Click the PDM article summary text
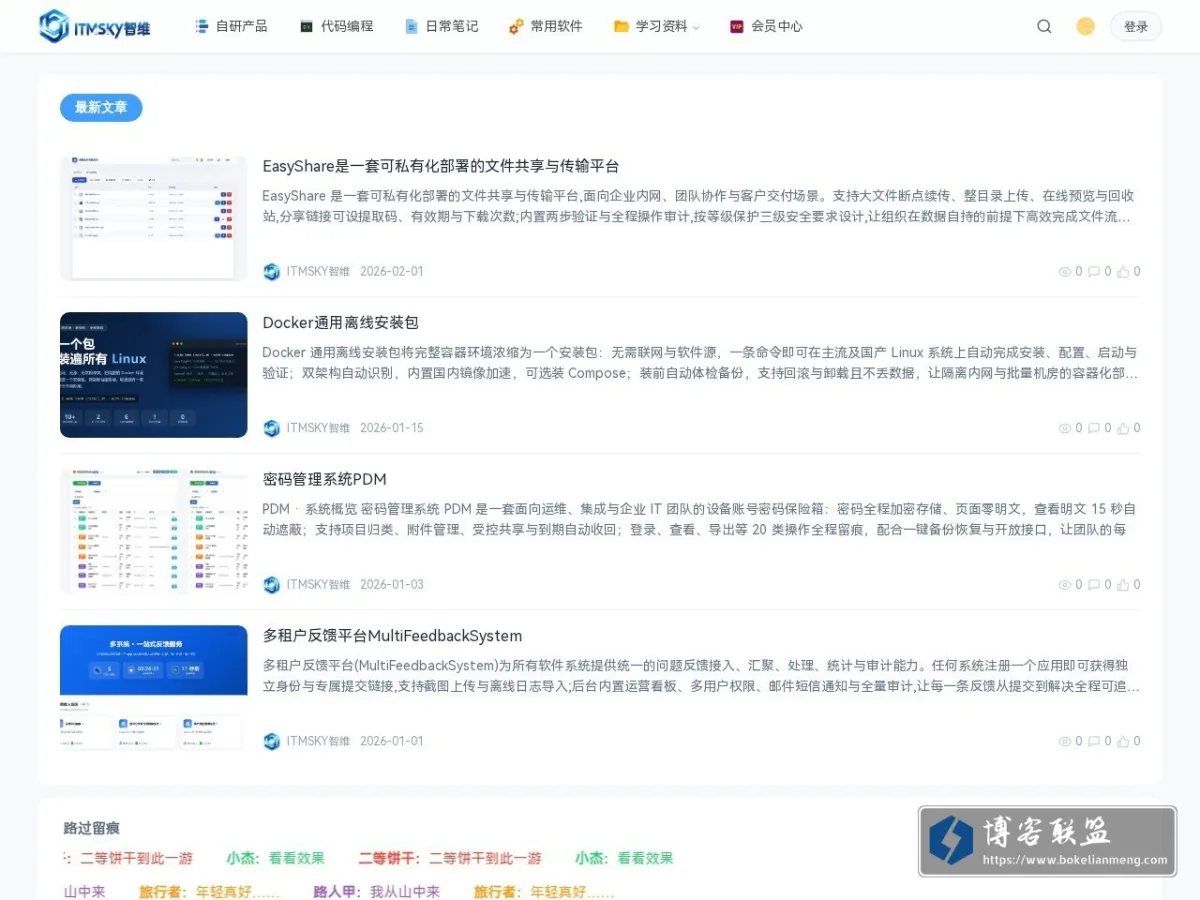This screenshot has height=900, width=1200. [x=699, y=519]
